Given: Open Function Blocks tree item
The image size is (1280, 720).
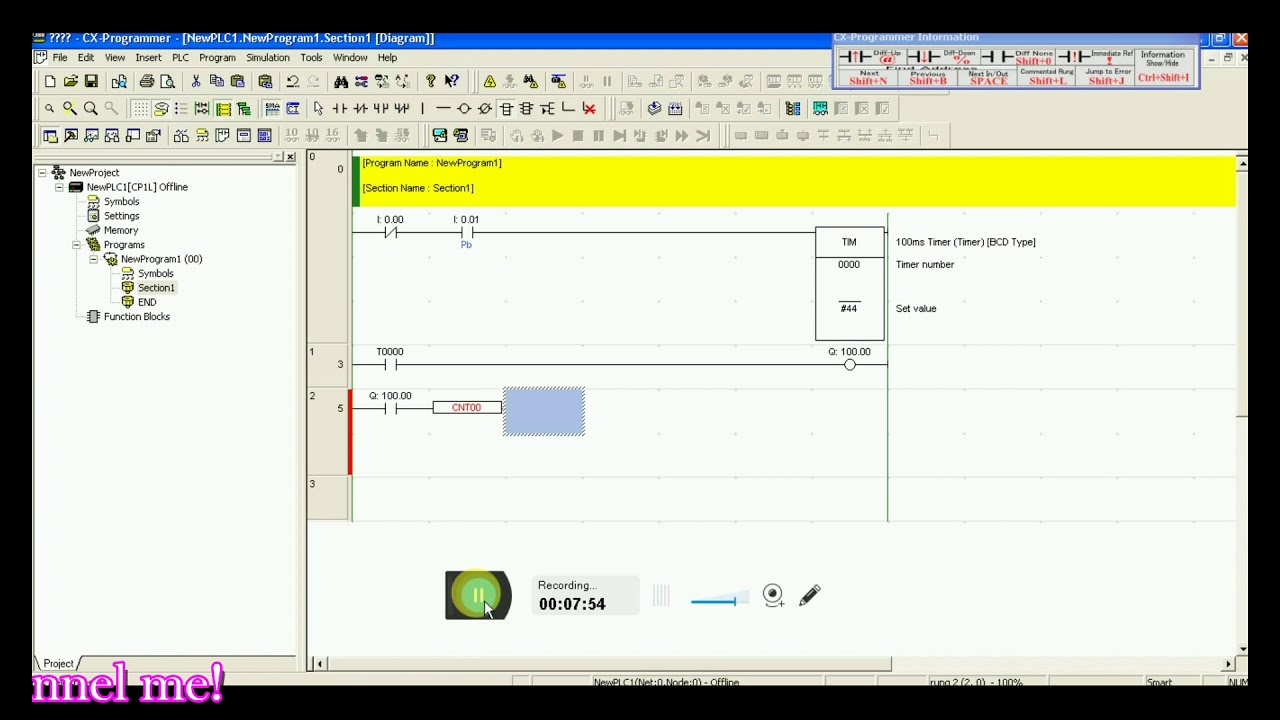Looking at the screenshot, I should point(137,317).
